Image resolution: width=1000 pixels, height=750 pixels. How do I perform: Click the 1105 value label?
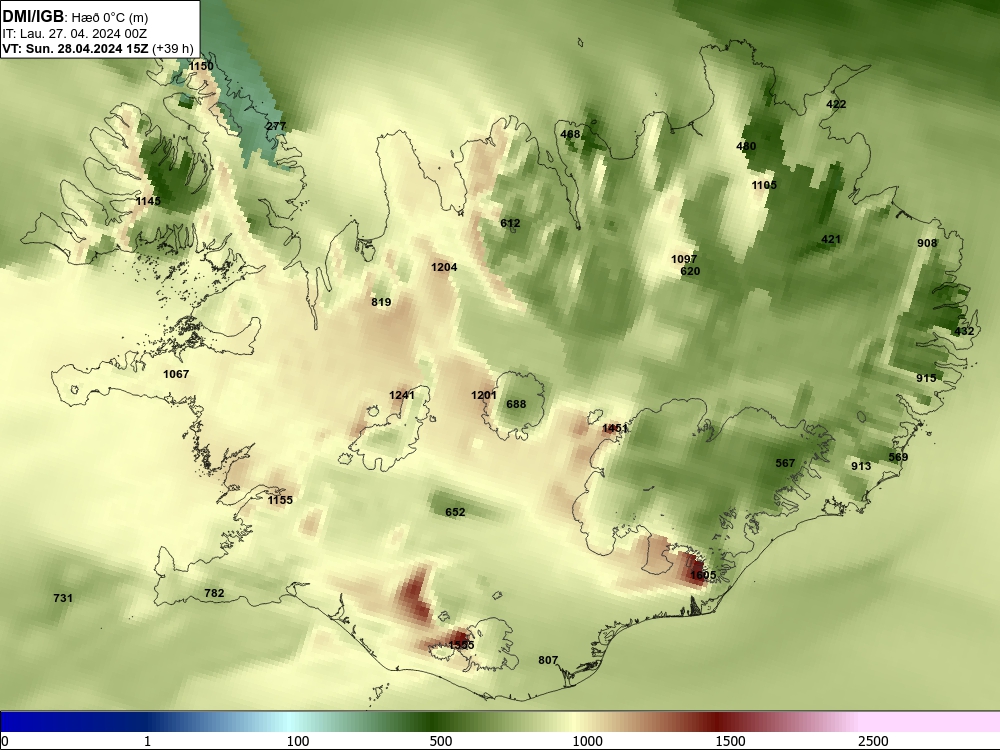pyautogui.click(x=764, y=185)
